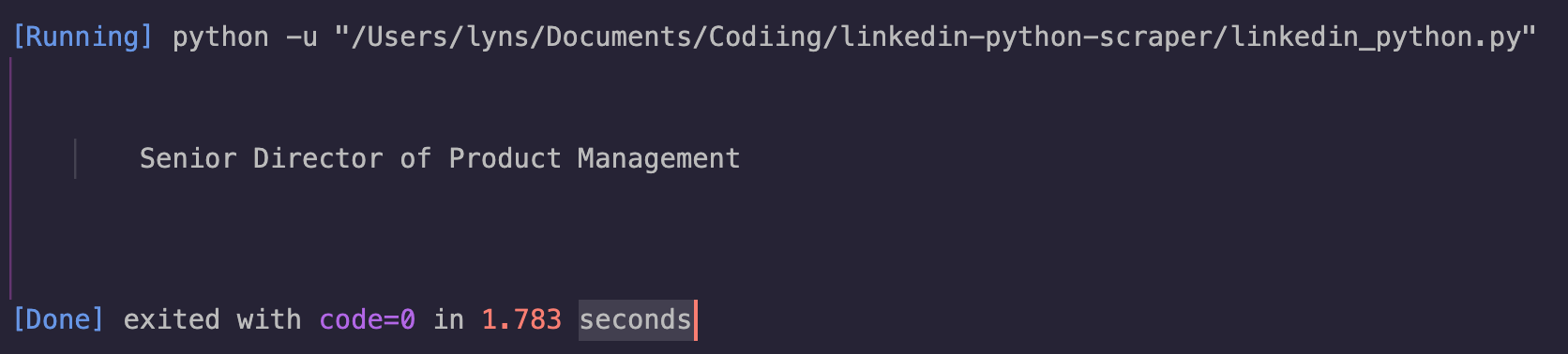1568x354 pixels.
Task: Click the exited with text
Action: [x=212, y=320]
